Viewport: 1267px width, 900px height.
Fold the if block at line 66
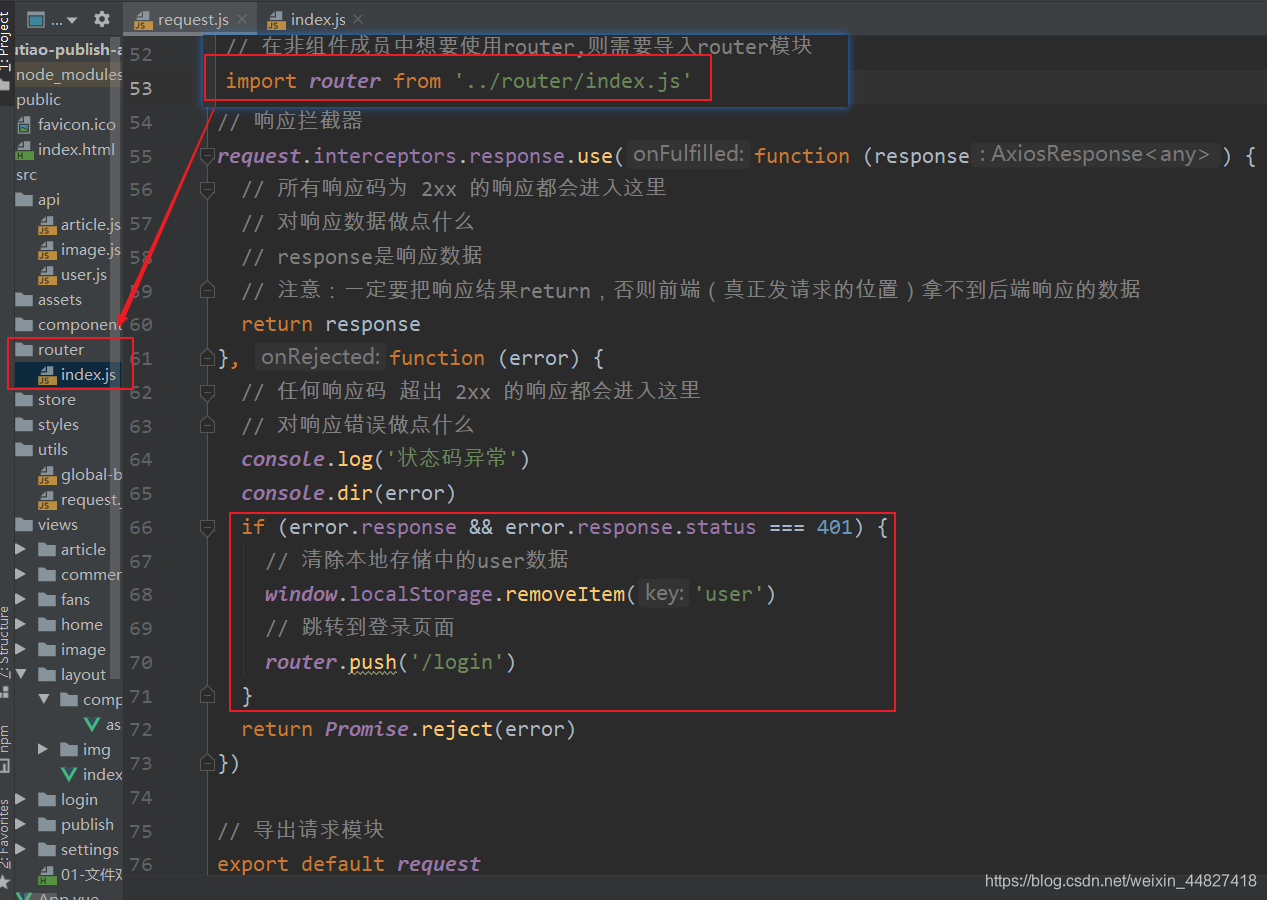(207, 526)
